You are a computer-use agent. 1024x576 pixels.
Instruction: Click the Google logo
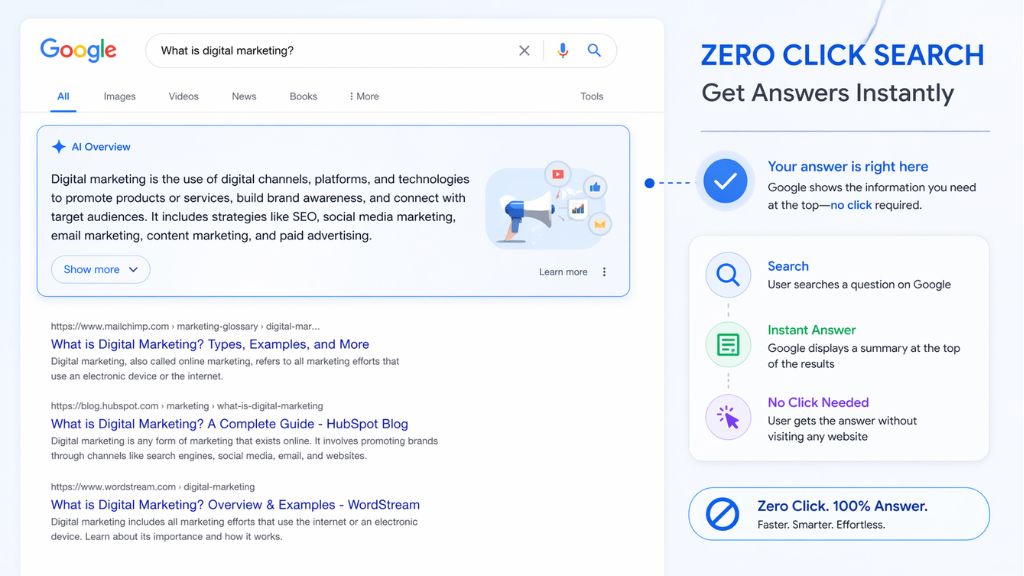pyautogui.click(x=78, y=50)
